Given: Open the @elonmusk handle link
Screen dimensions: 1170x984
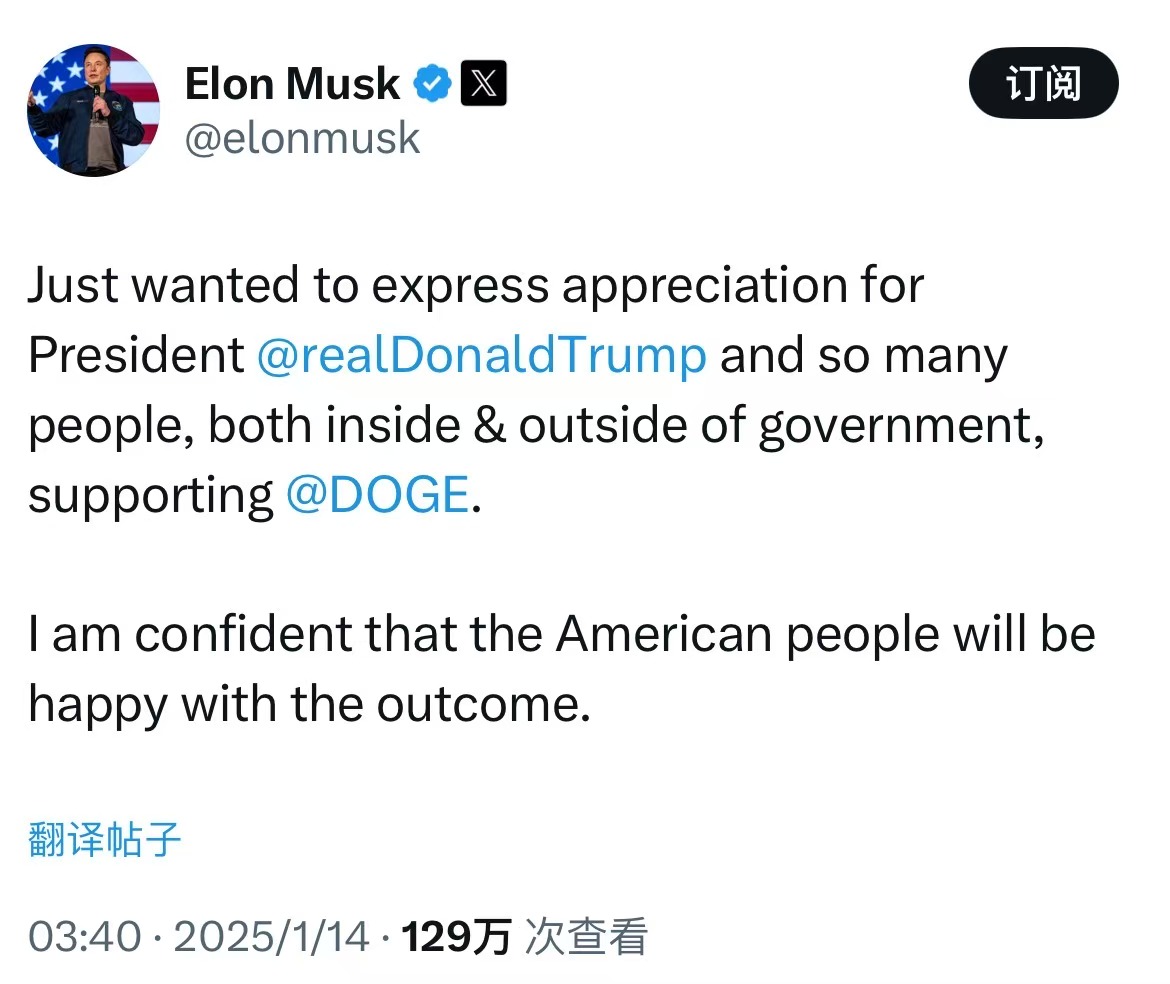Looking at the screenshot, I should (x=302, y=138).
